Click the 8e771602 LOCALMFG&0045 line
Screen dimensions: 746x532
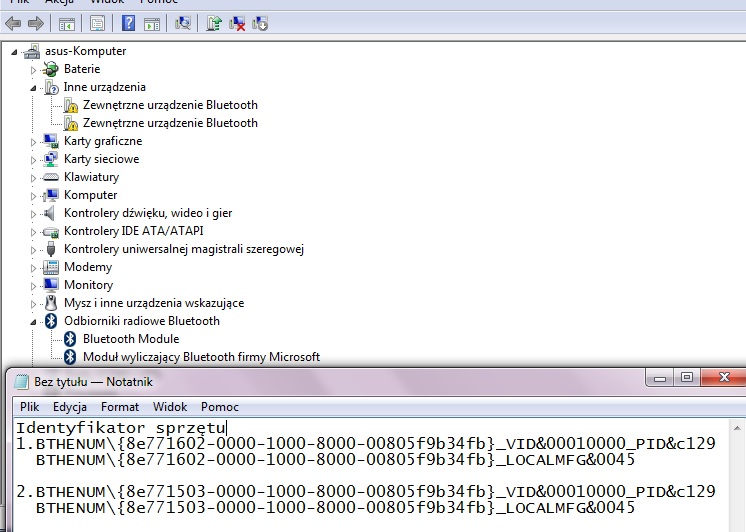point(335,460)
